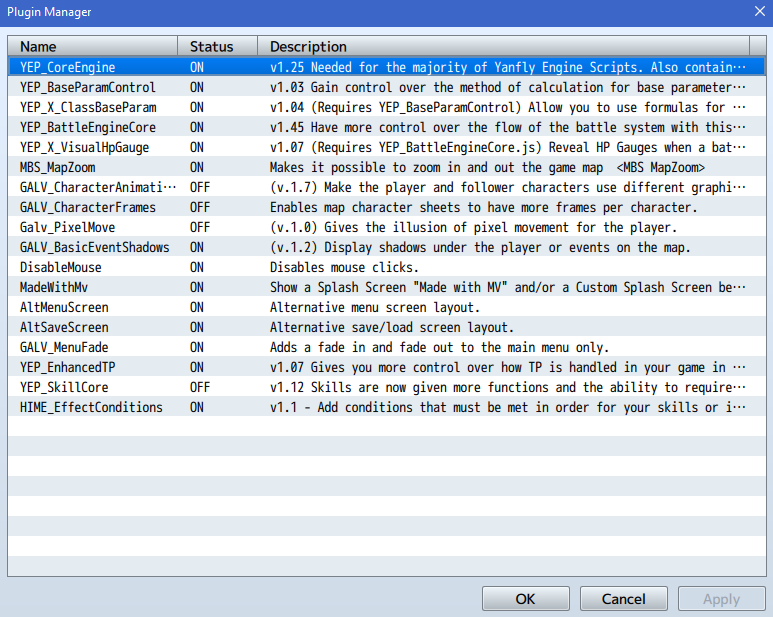Click the OFF status of Galv_PixelMove

pos(200,227)
